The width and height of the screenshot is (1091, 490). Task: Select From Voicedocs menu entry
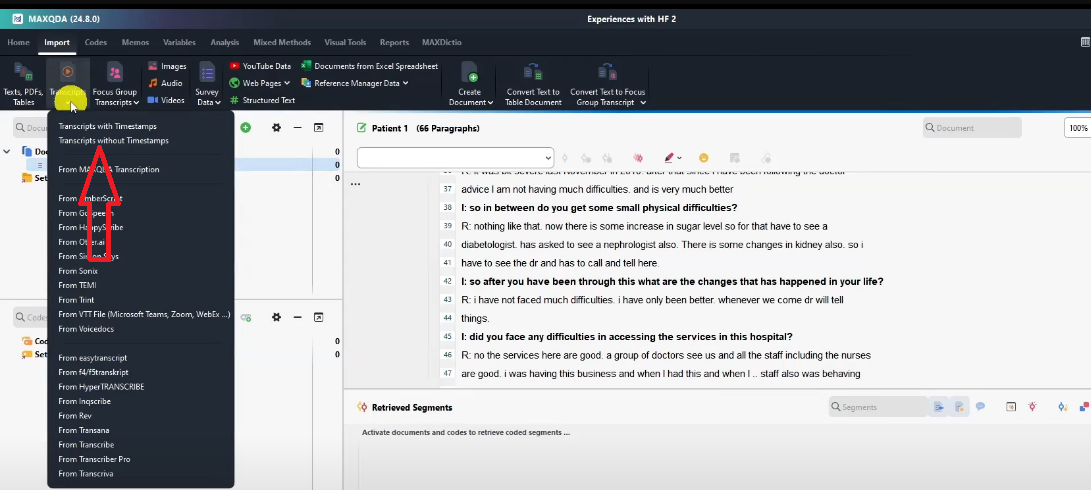click(x=86, y=329)
